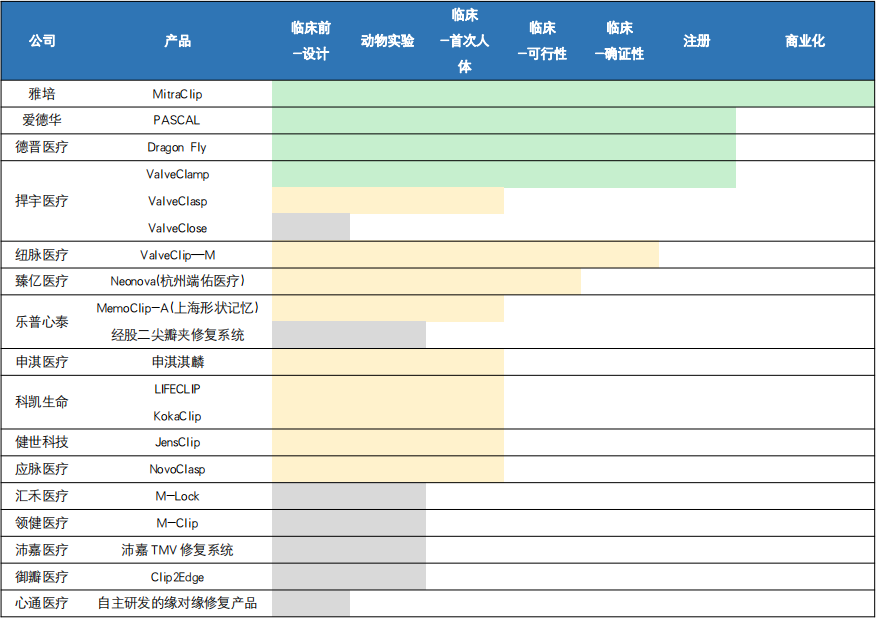This screenshot has width=877, height=619.
Task: Select the 临床前-设计 header cell
Action: point(311,41)
